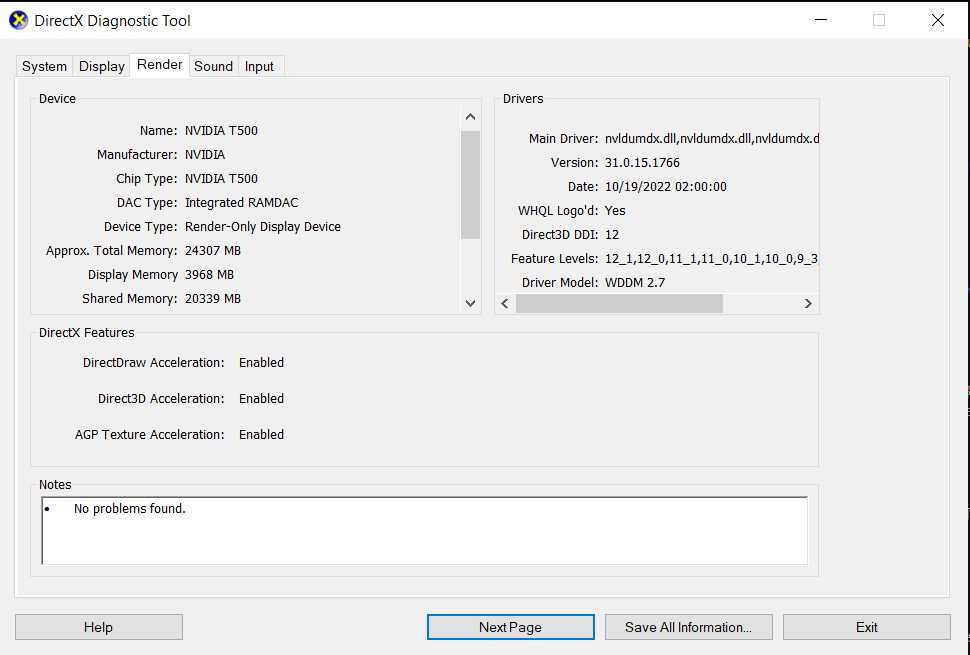Click Device list scroll up arrow
The height and width of the screenshot is (655, 970).
coord(470,116)
